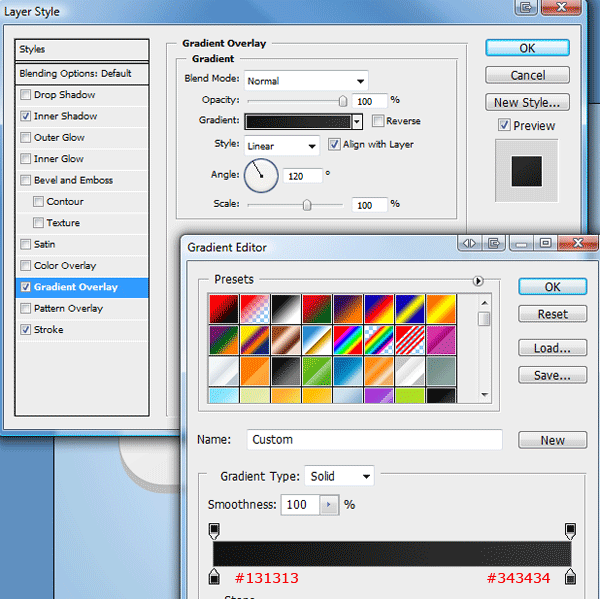Choose the solid magenta gradient preset
Viewport: 600px width, 599px height.
[441, 340]
